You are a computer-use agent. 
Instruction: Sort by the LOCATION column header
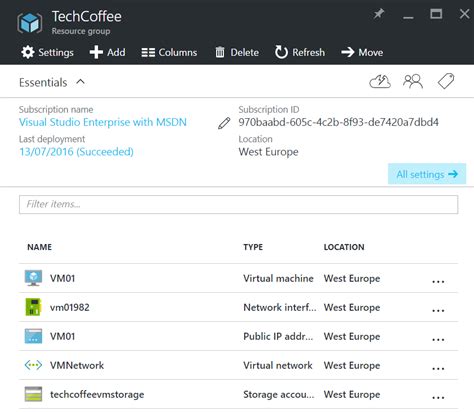coord(344,247)
